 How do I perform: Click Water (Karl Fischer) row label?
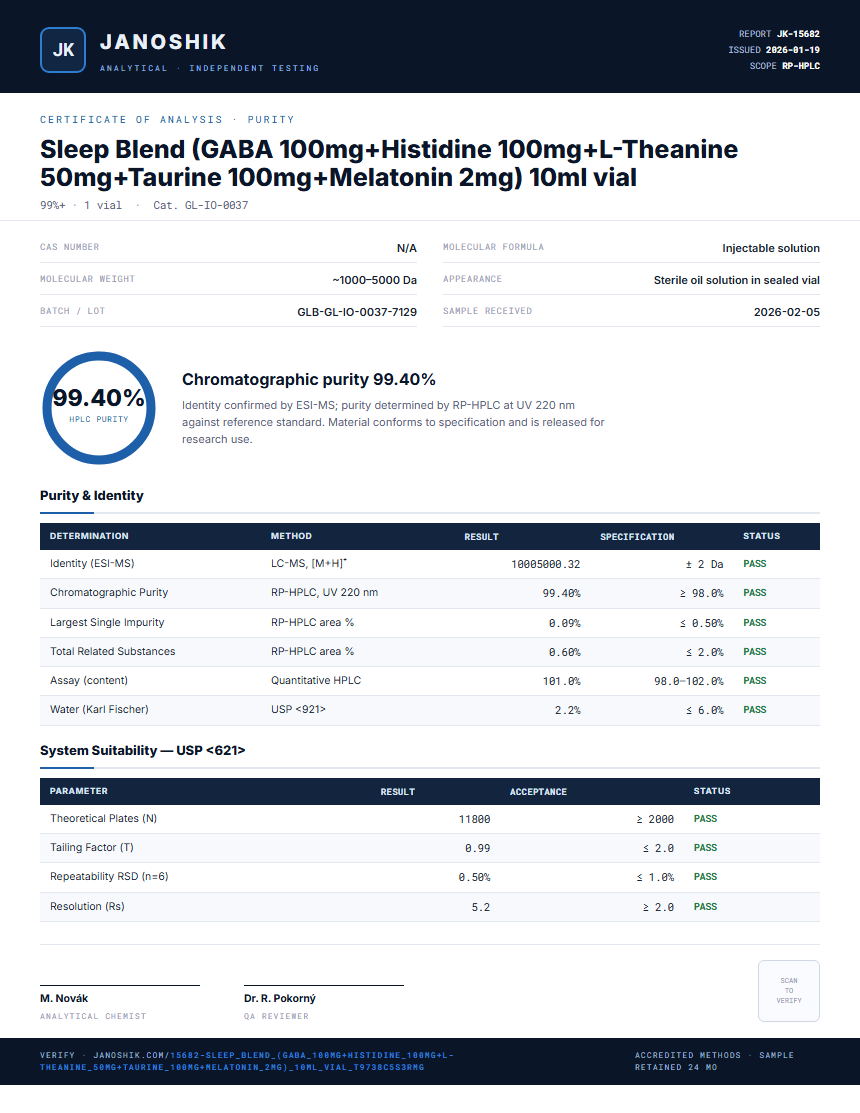(x=99, y=710)
